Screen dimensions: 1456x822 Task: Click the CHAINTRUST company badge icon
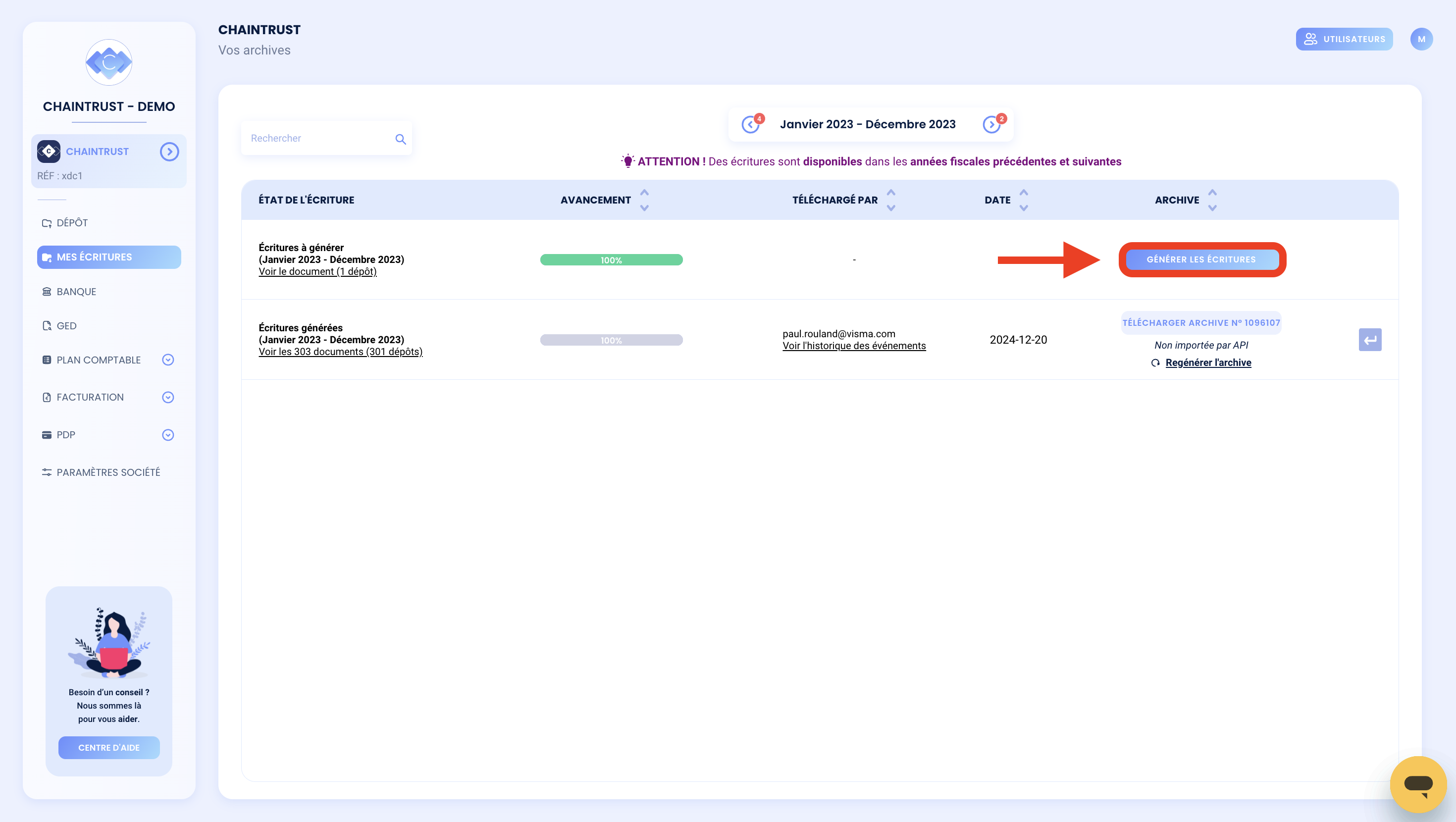49,151
